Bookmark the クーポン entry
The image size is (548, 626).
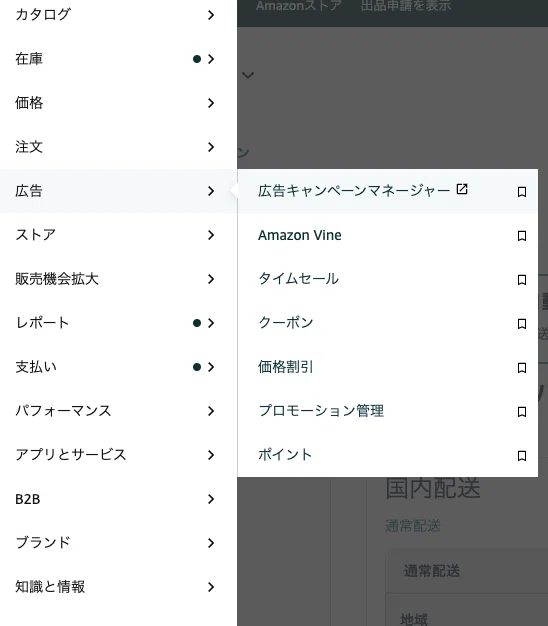521,323
